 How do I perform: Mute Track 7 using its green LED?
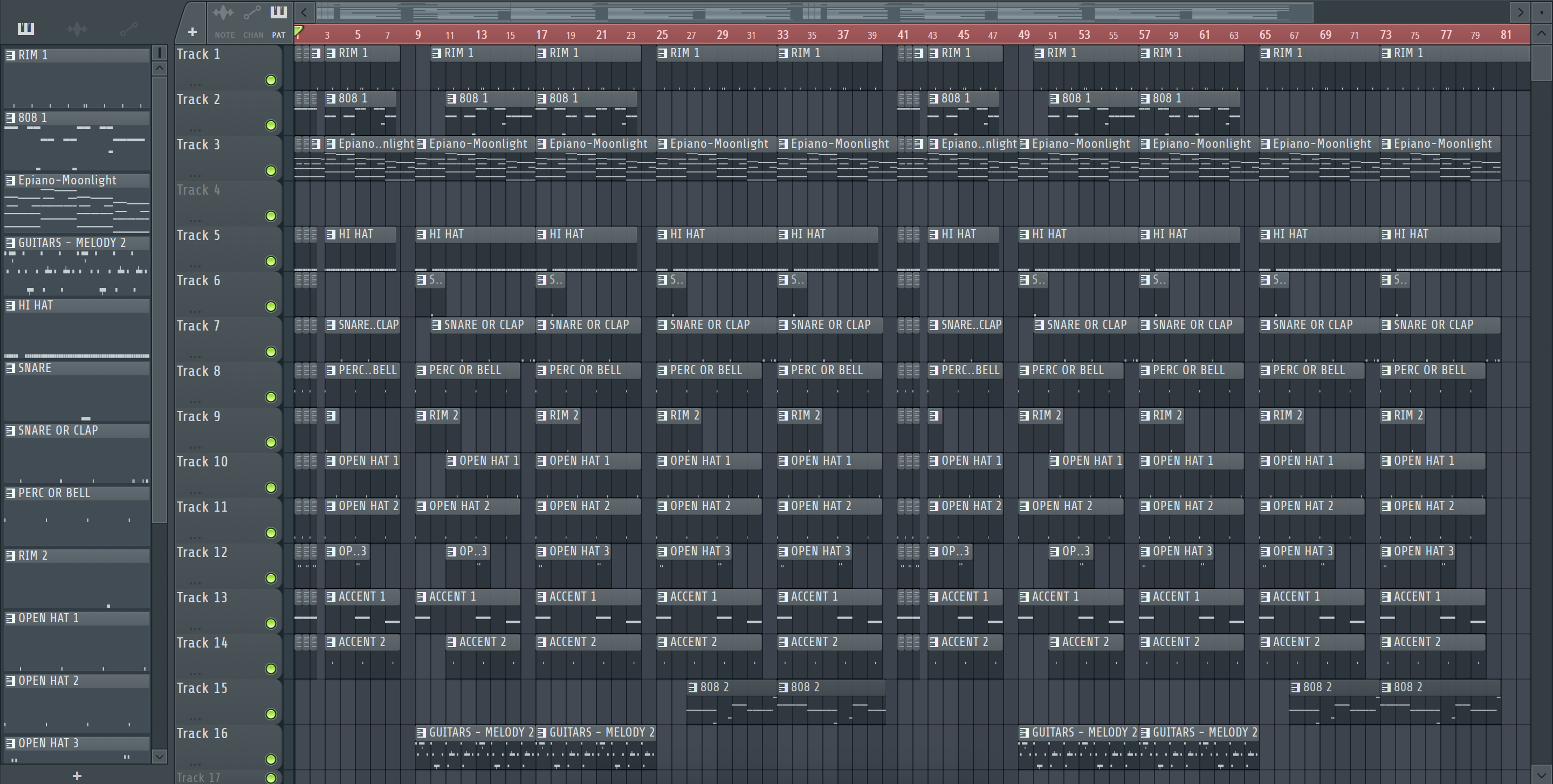pos(271,352)
